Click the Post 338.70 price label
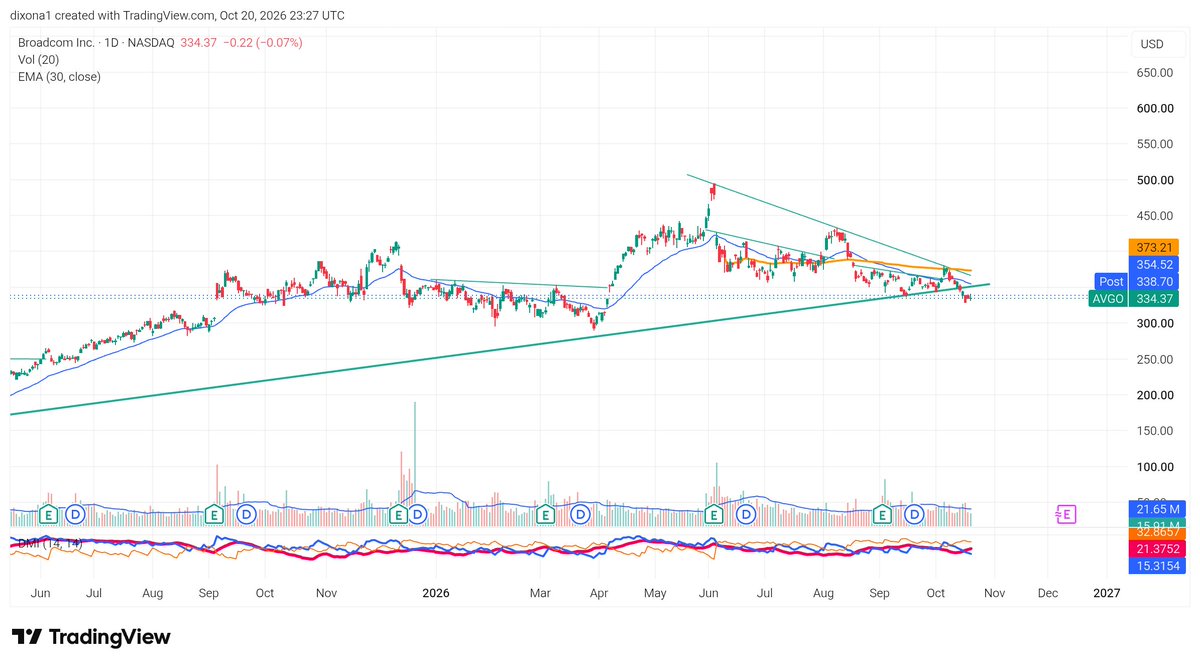The image size is (1200, 667). [x=1137, y=282]
